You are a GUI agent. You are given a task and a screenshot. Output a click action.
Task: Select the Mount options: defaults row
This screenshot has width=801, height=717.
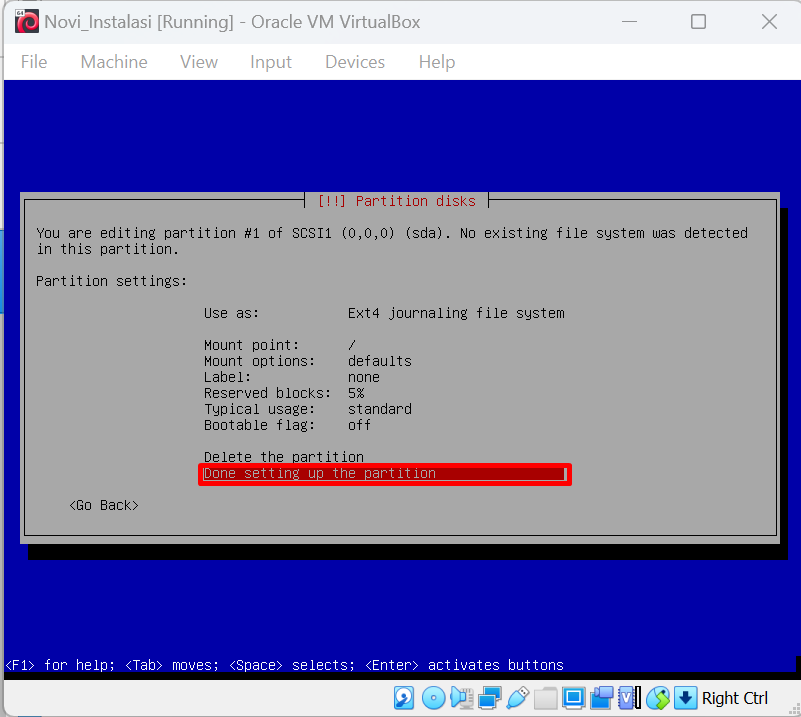pos(308,361)
